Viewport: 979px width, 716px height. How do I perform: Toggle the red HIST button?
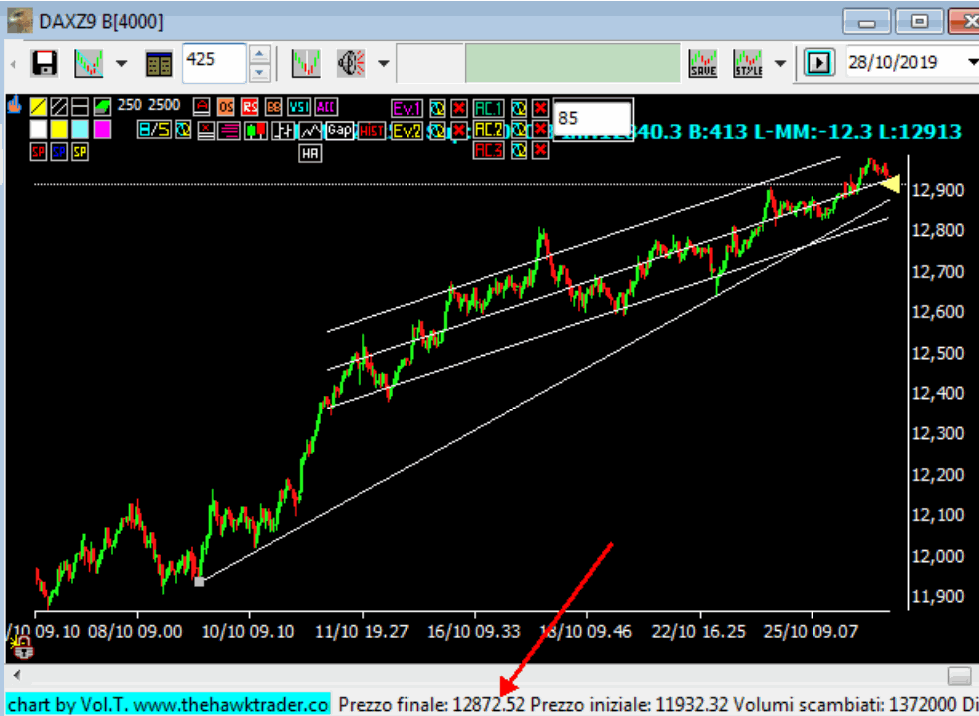point(372,130)
